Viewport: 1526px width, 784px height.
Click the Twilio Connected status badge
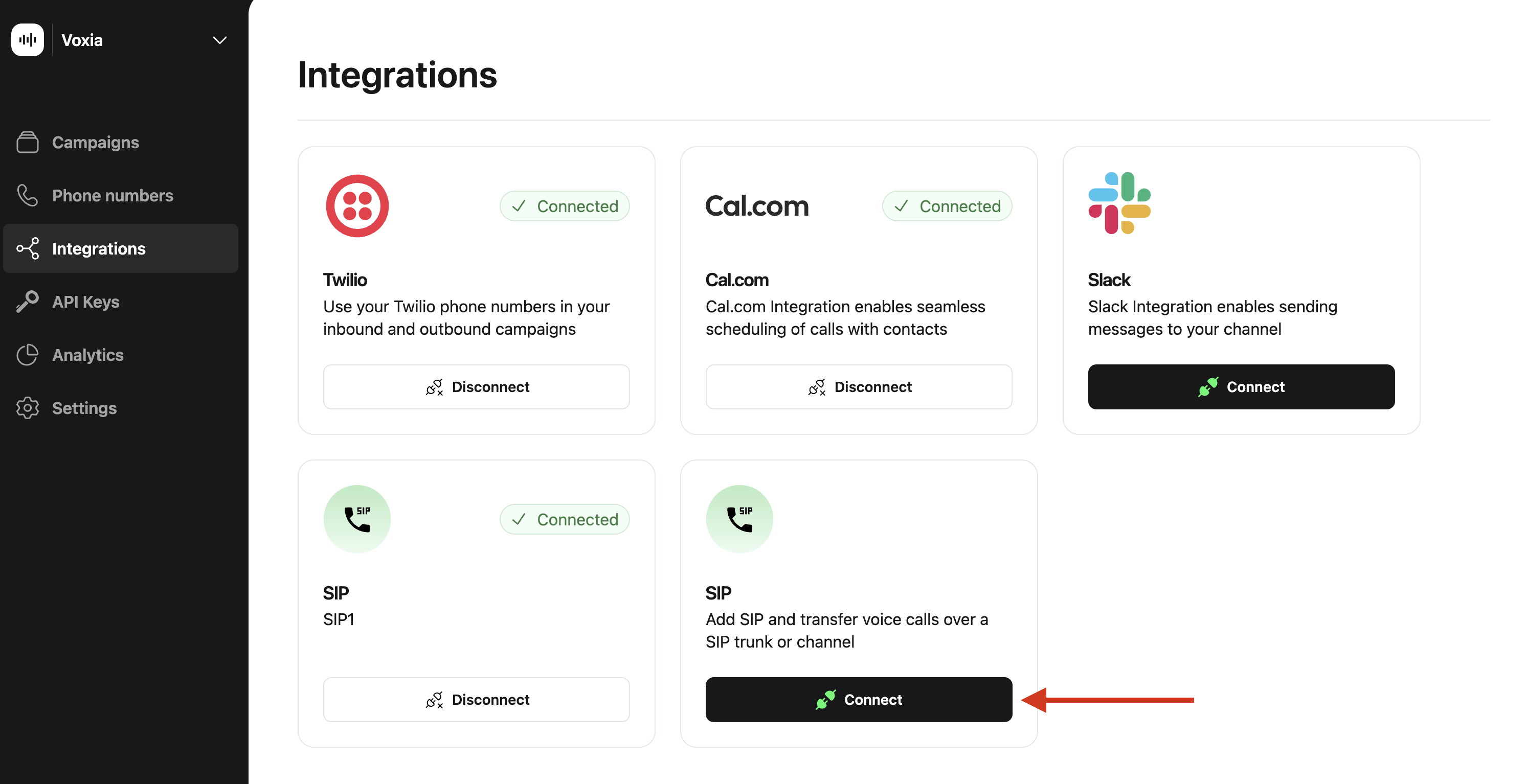click(x=565, y=206)
